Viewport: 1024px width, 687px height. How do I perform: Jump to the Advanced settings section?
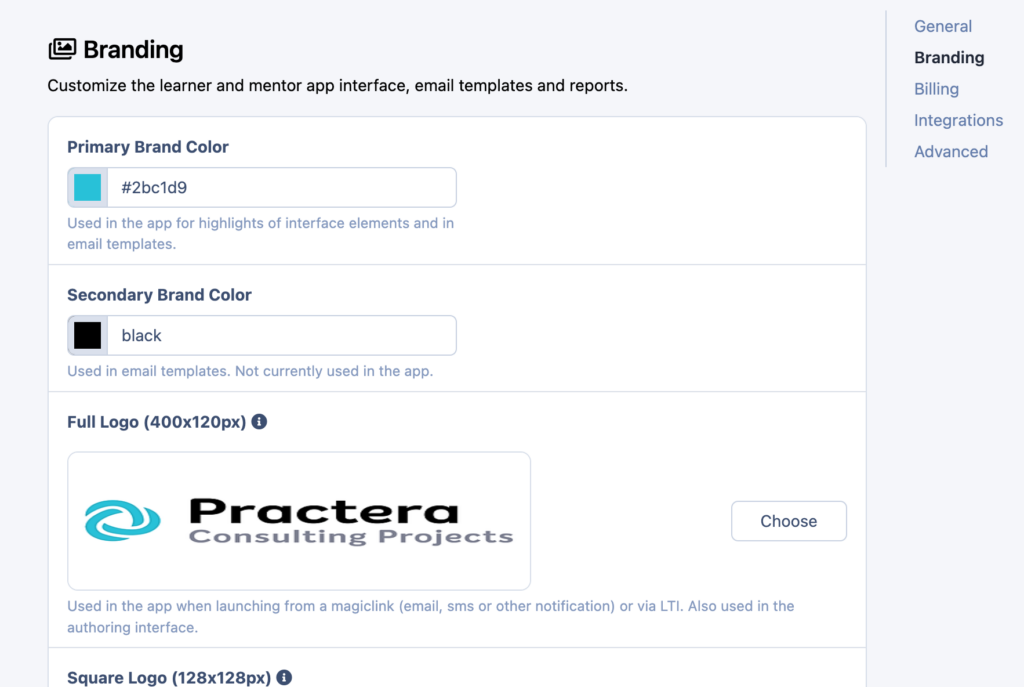951,152
